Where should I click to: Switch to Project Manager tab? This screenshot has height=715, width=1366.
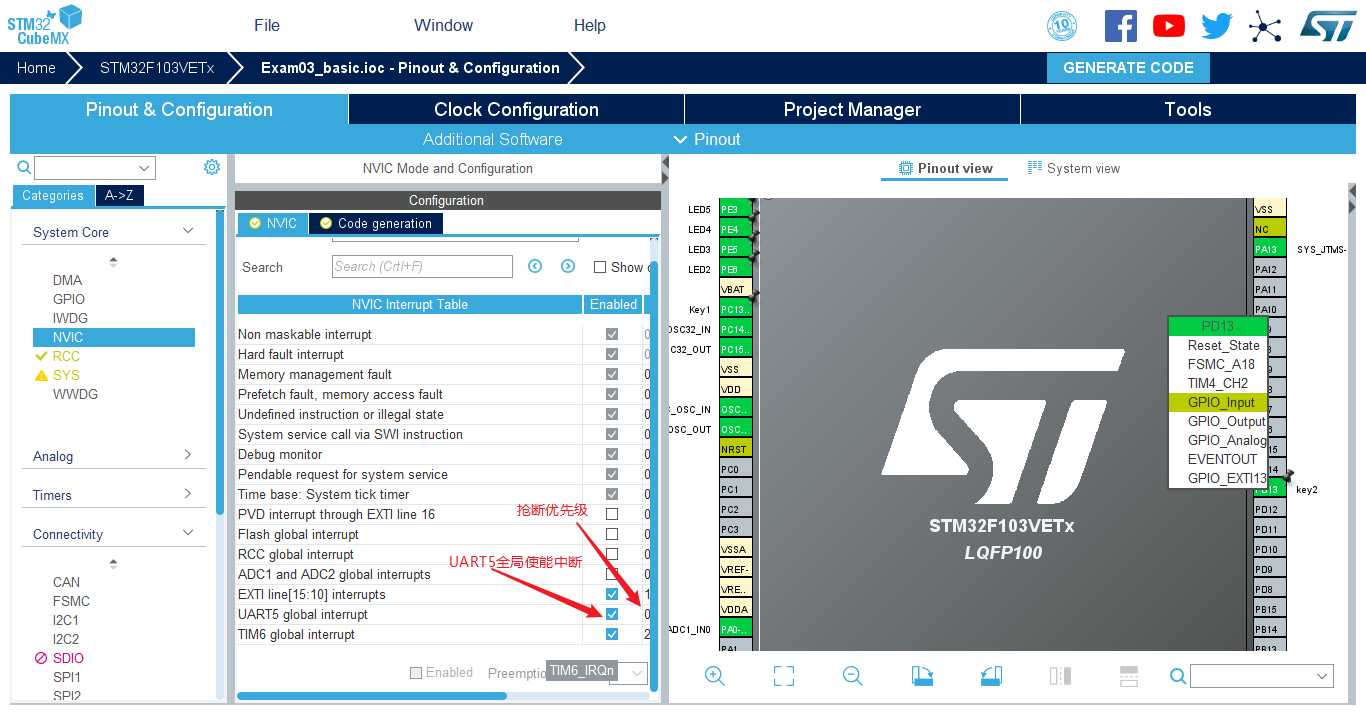pos(852,109)
